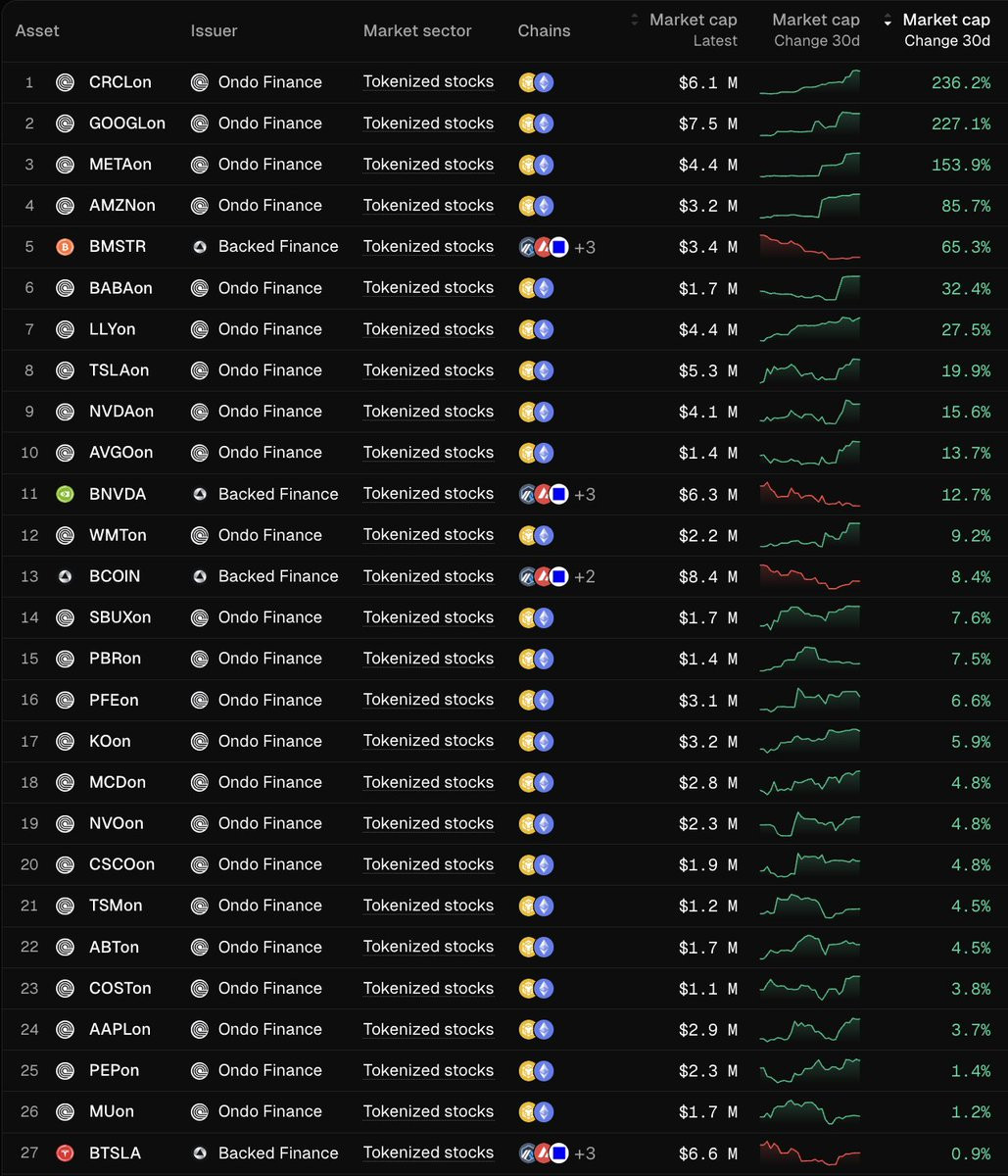Click the TSMon 30d market cap sparkline

point(810,906)
